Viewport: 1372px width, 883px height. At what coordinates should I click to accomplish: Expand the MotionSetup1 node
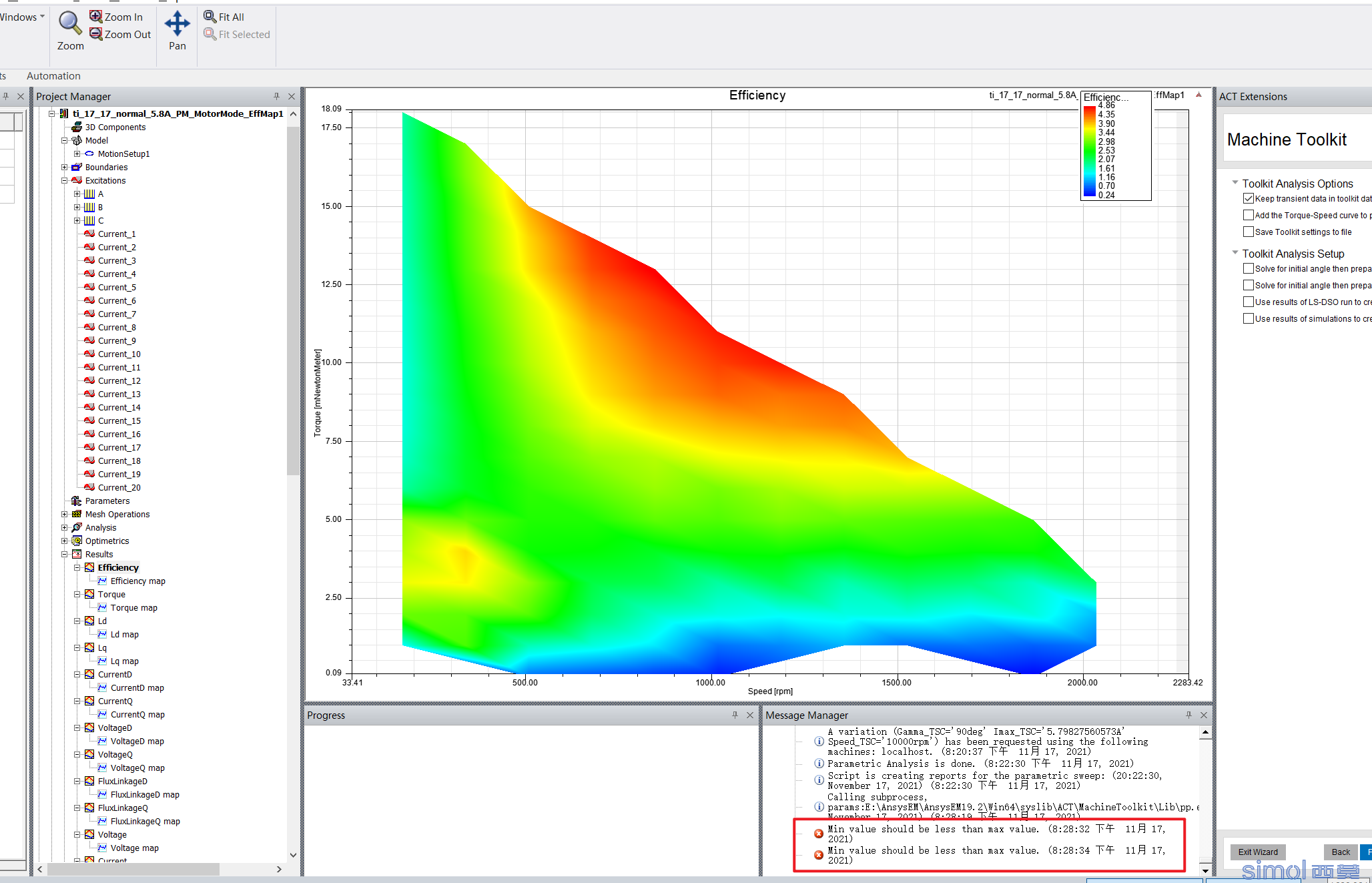[x=77, y=154]
